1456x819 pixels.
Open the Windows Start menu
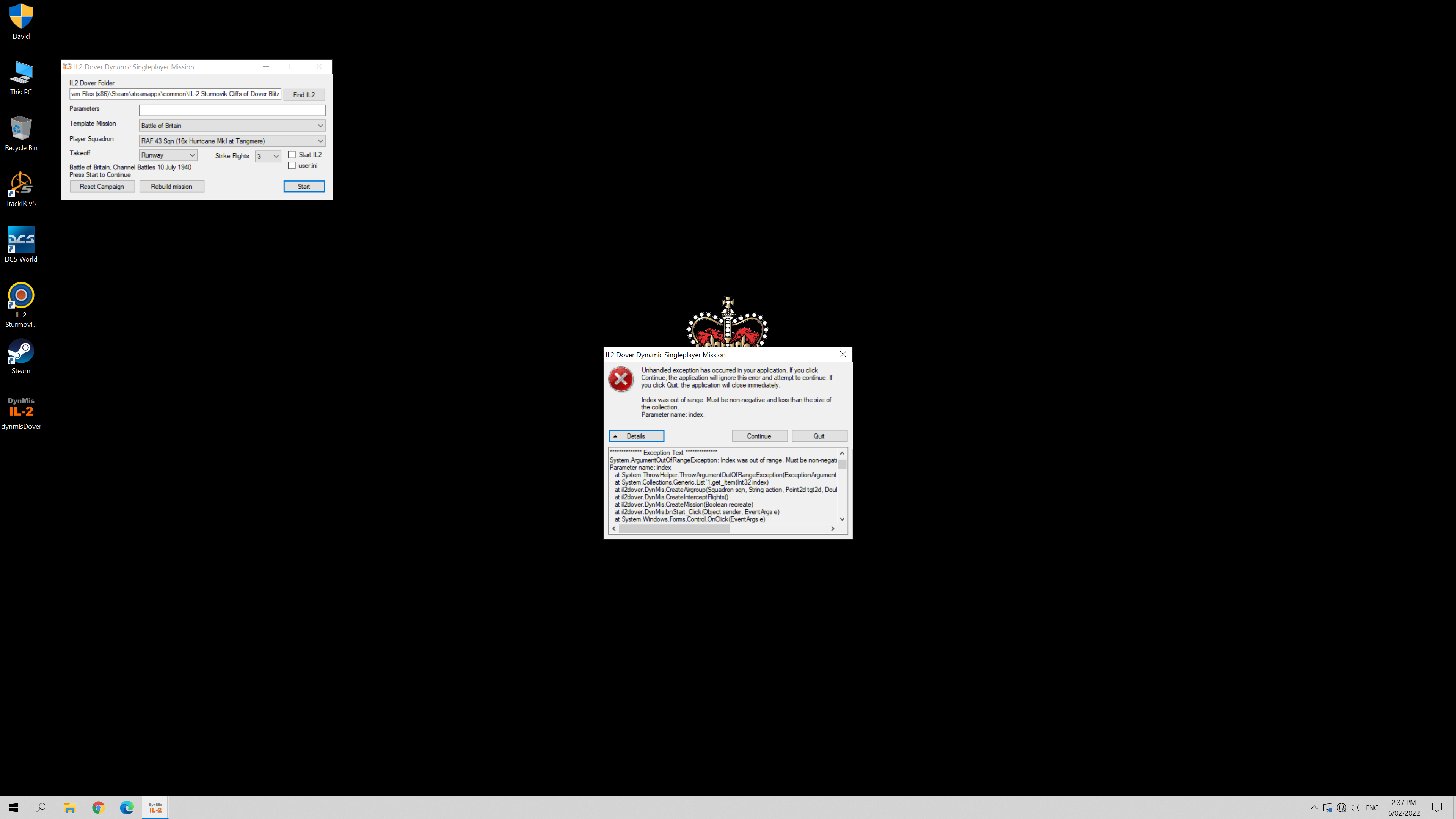click(14, 808)
